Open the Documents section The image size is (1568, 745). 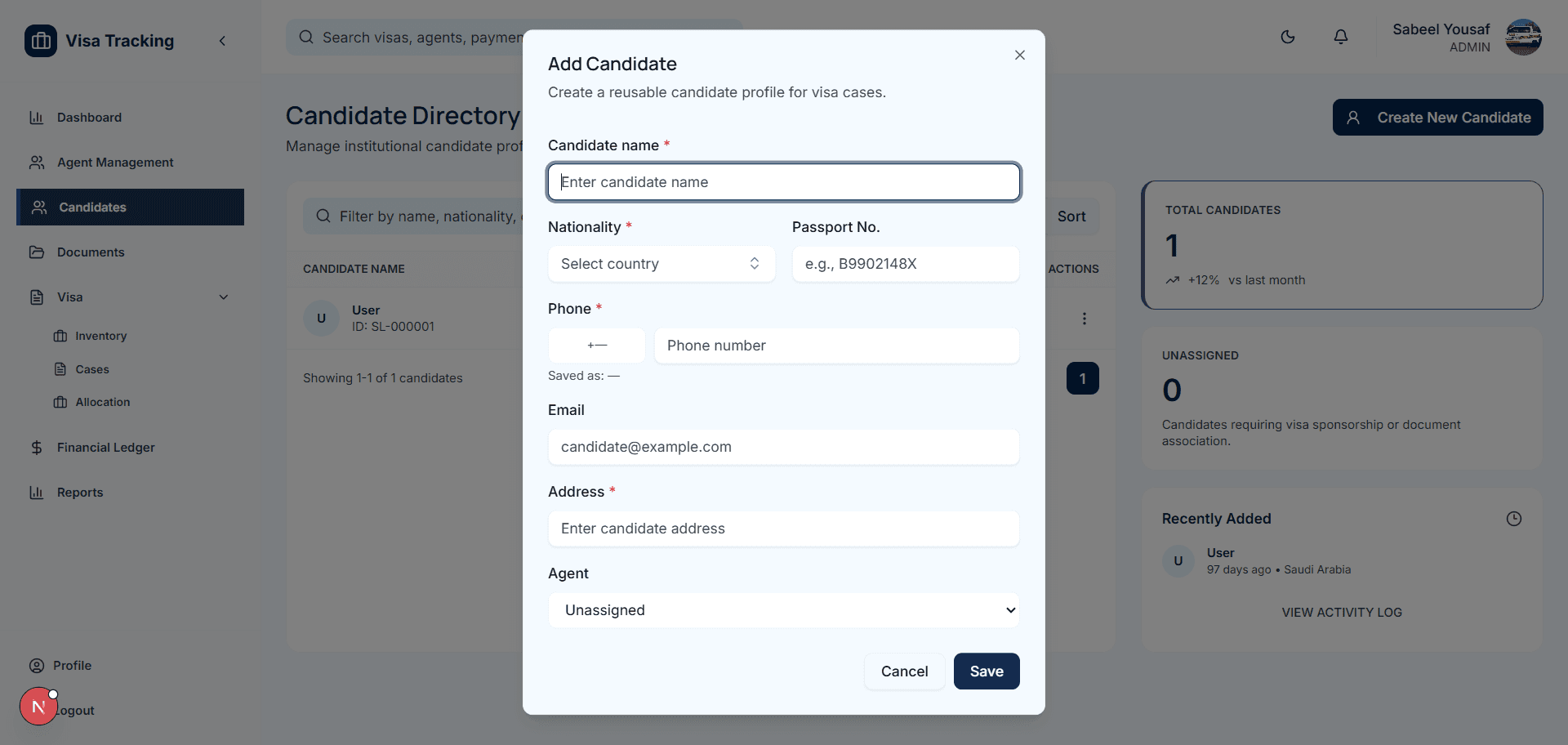[131, 252]
